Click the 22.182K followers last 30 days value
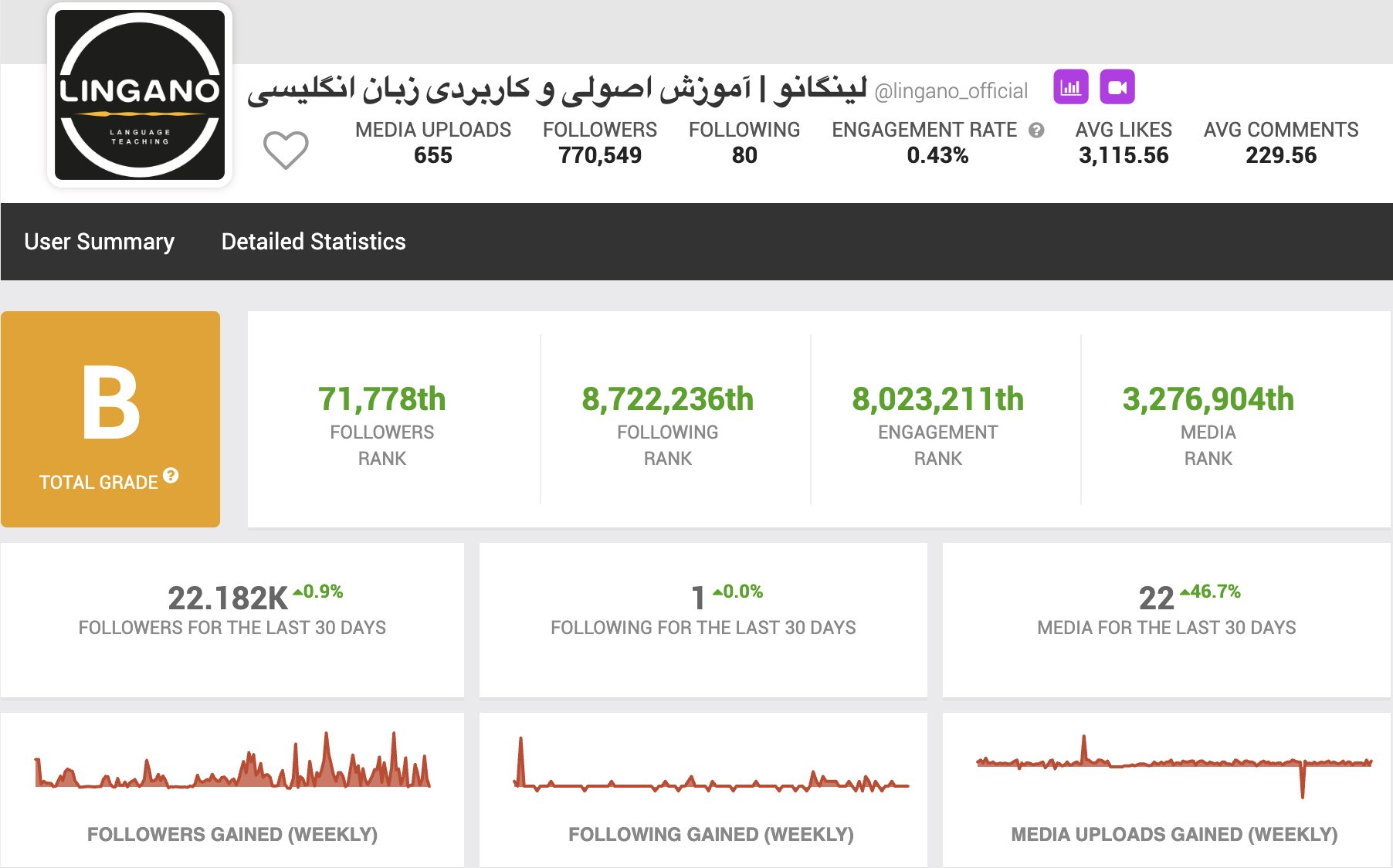The image size is (1393, 868). [x=228, y=598]
